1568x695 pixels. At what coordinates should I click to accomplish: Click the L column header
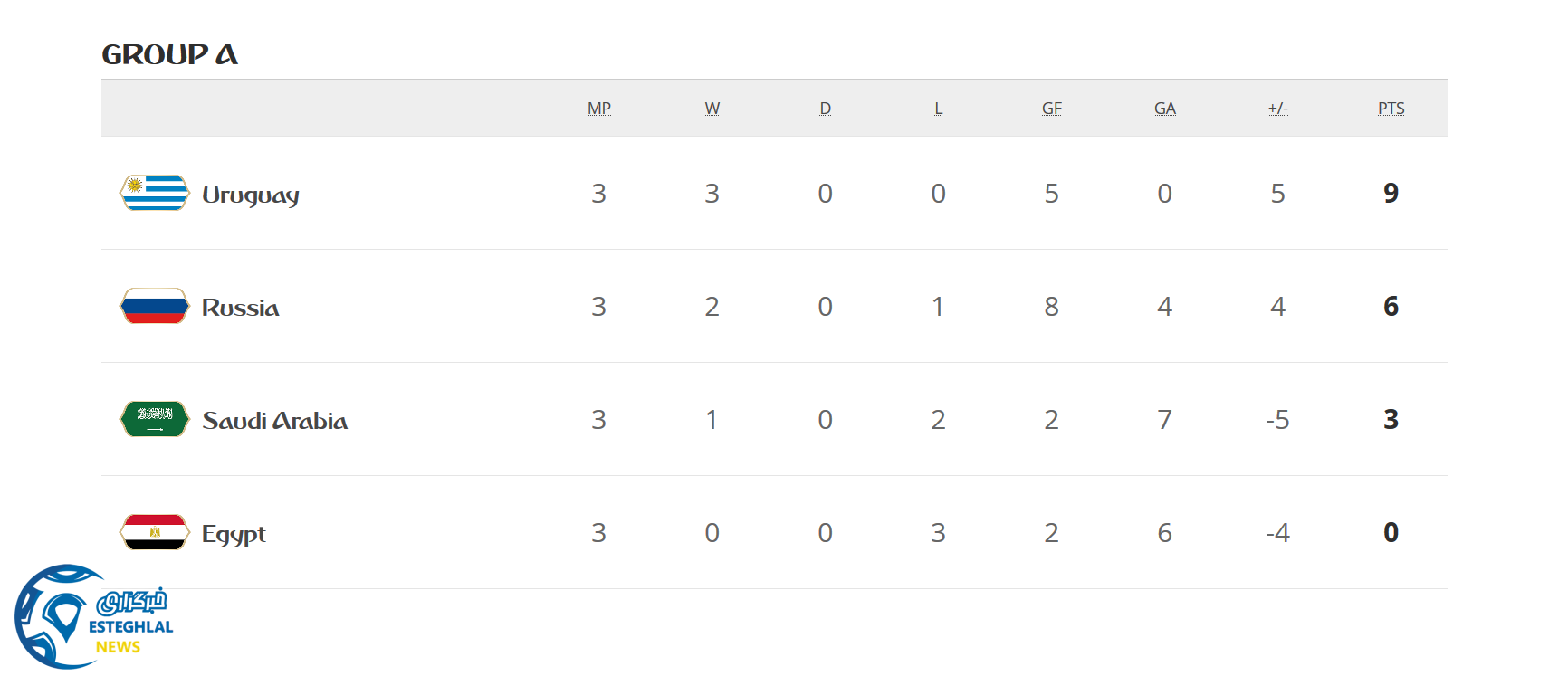click(939, 109)
